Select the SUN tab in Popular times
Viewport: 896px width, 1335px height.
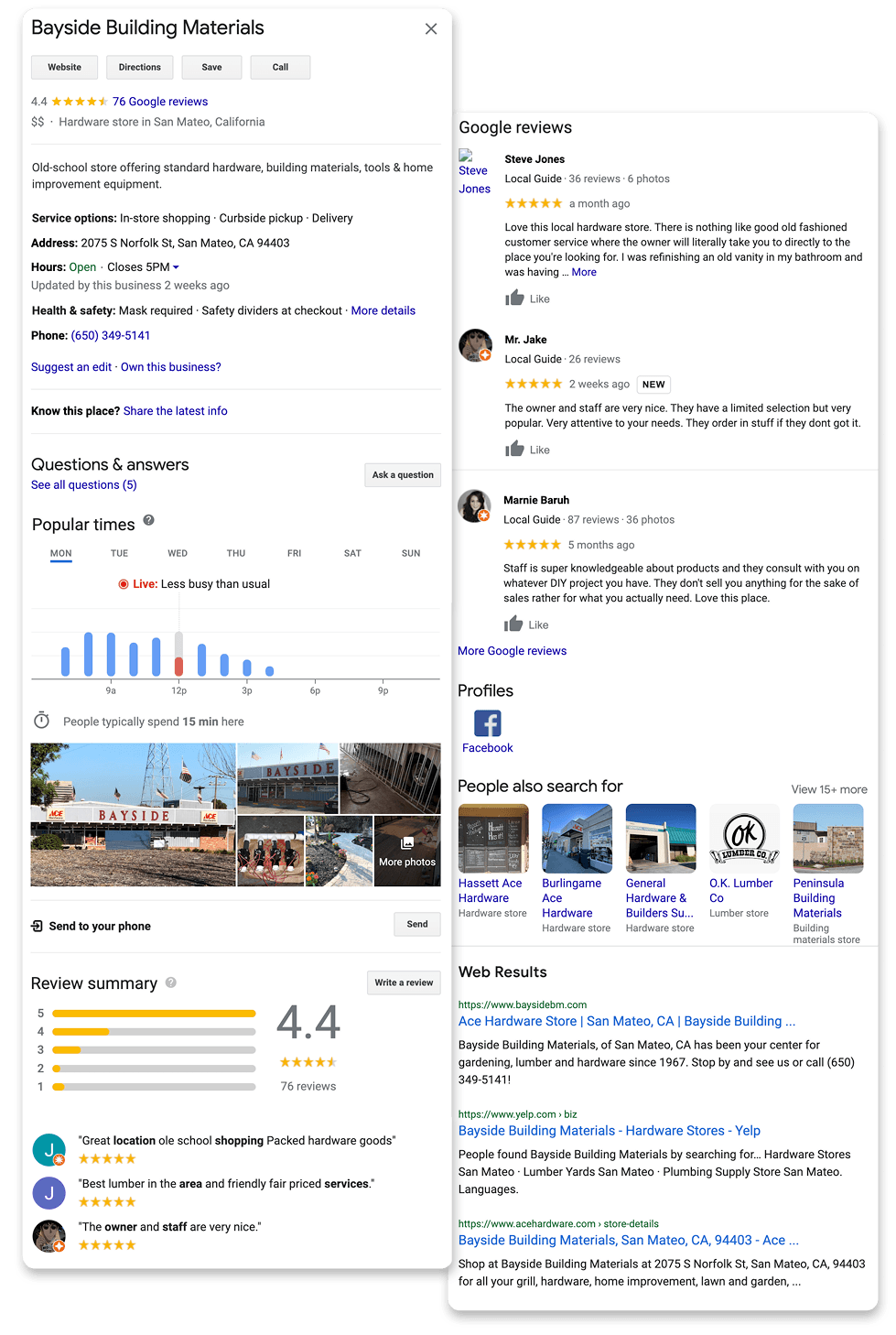(411, 554)
